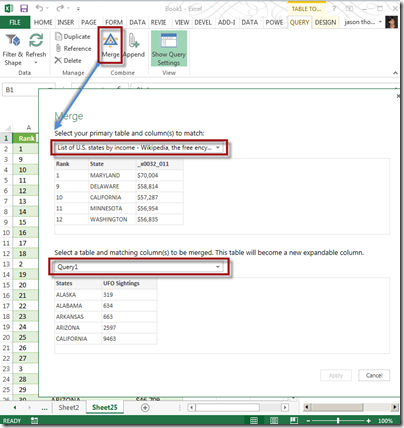Click the zoom out minus button
The image size is (404, 428).
[x=308, y=421]
